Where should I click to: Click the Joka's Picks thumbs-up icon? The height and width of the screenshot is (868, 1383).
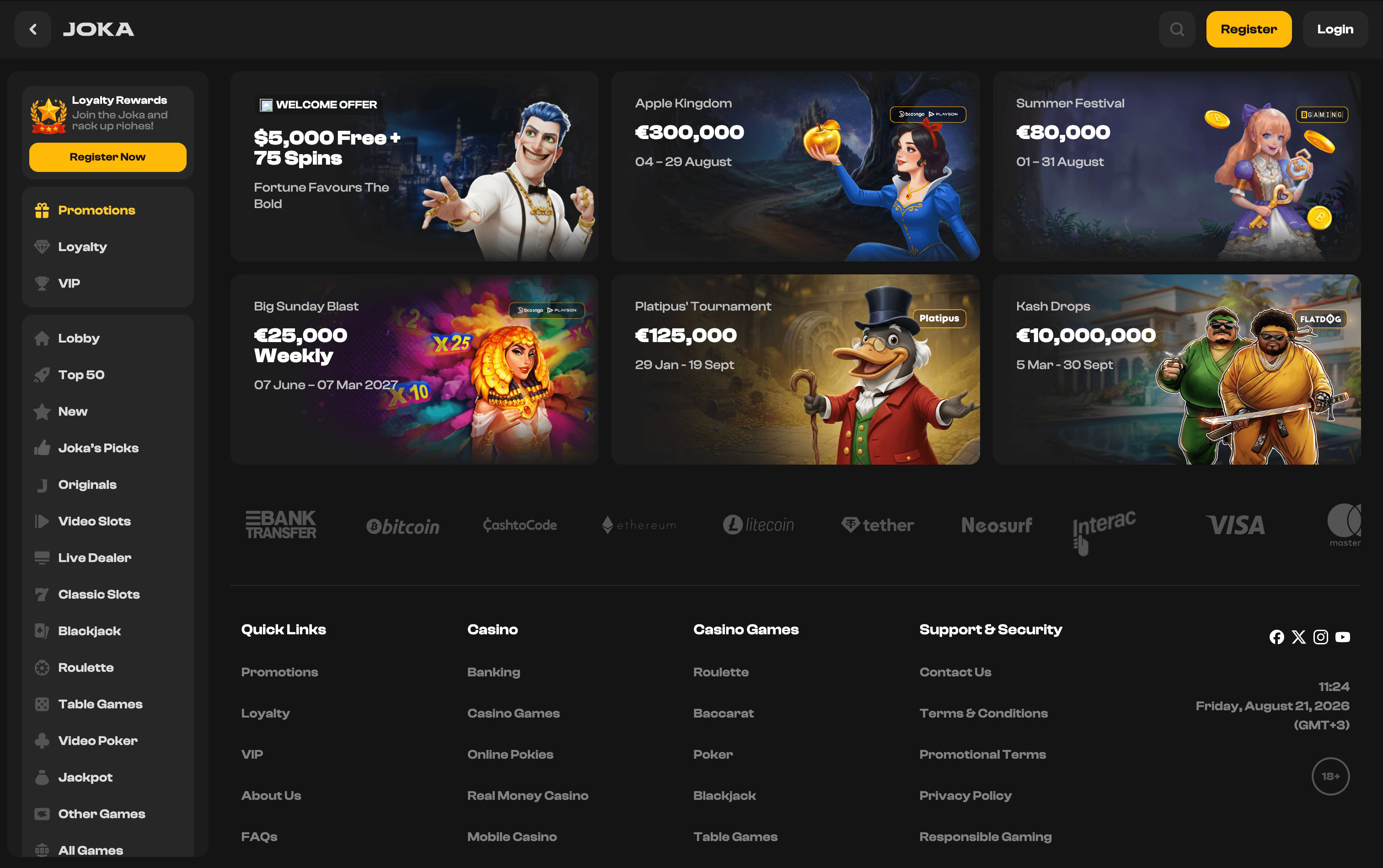tap(42, 448)
